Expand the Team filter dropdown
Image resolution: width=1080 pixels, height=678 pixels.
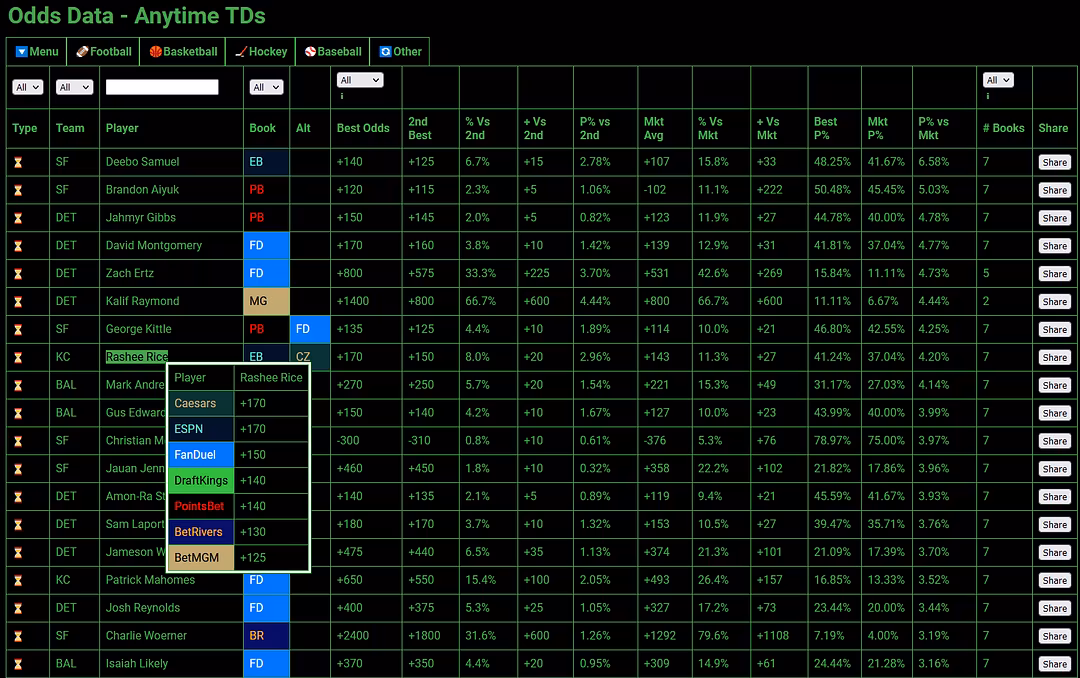click(73, 88)
